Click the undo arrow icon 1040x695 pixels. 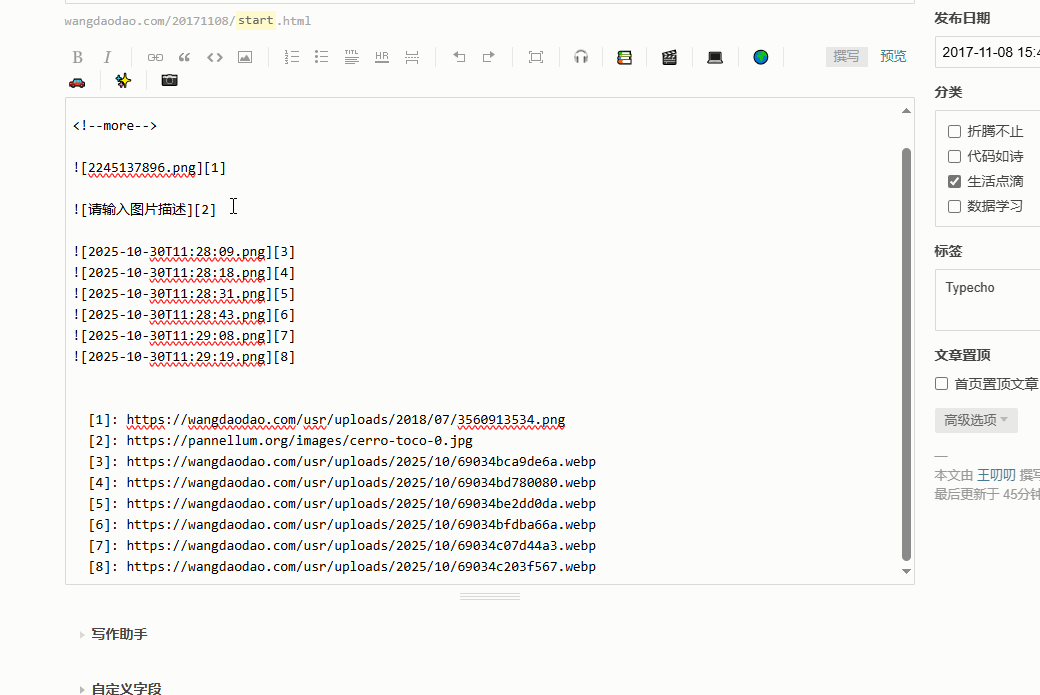(459, 57)
